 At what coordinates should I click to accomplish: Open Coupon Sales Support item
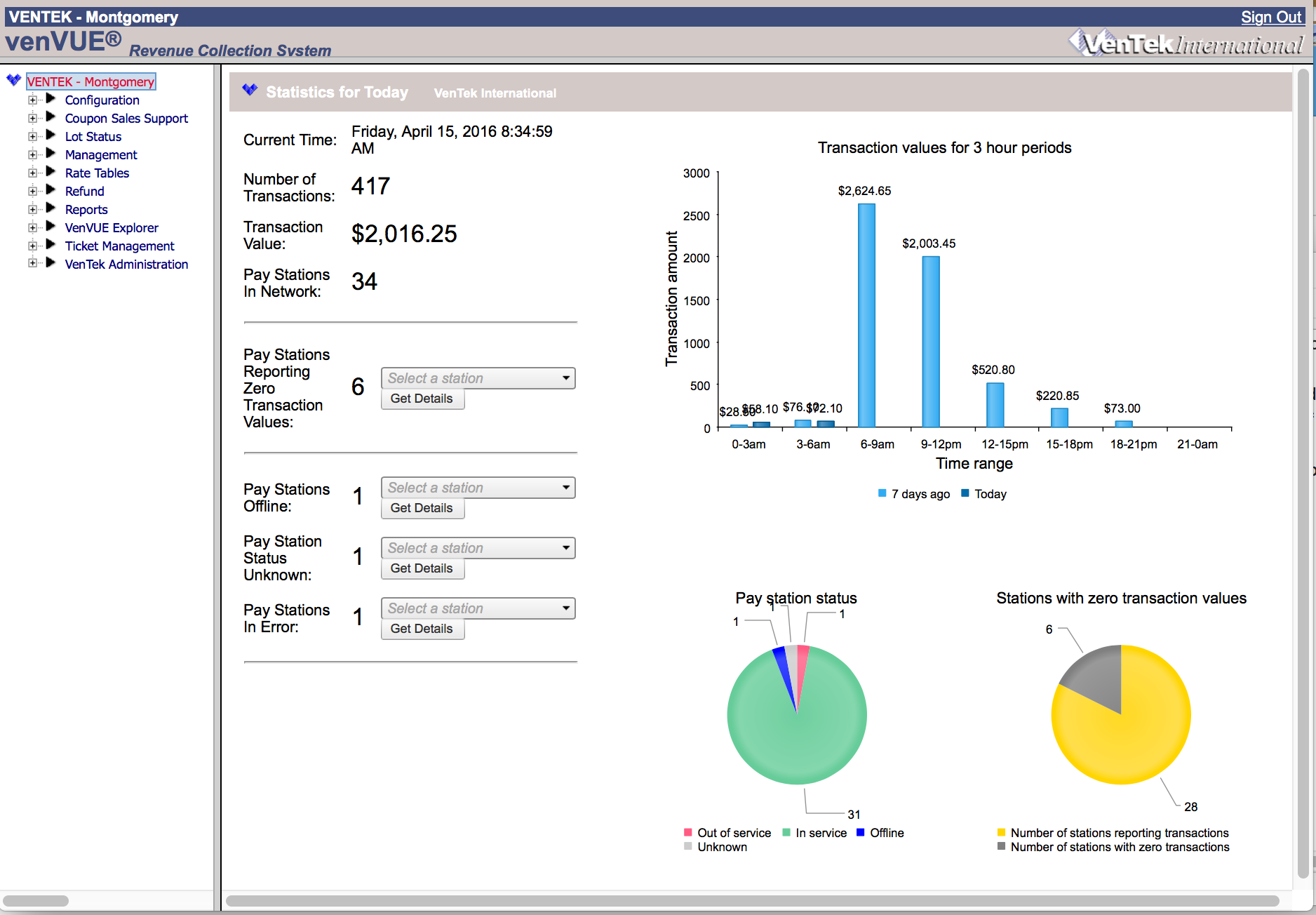(126, 118)
